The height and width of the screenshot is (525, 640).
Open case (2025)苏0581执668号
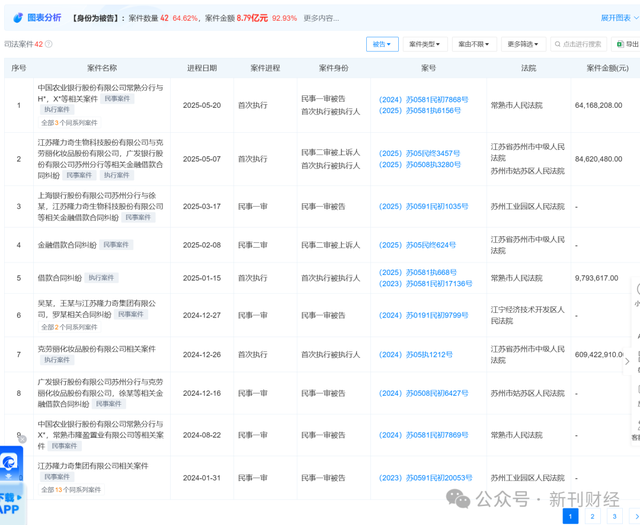click(x=418, y=272)
